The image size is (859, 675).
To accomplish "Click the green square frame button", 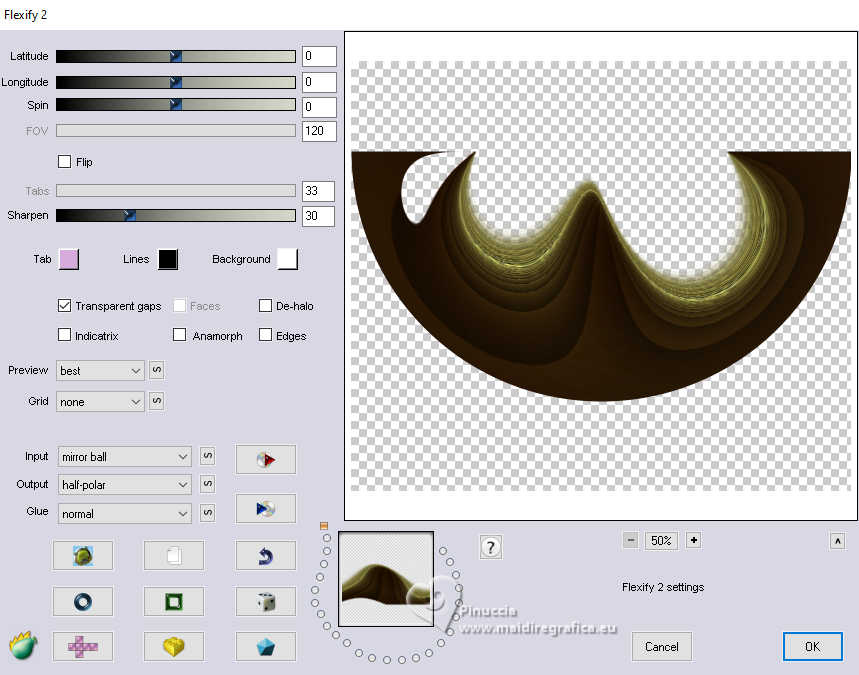I will 174,602.
